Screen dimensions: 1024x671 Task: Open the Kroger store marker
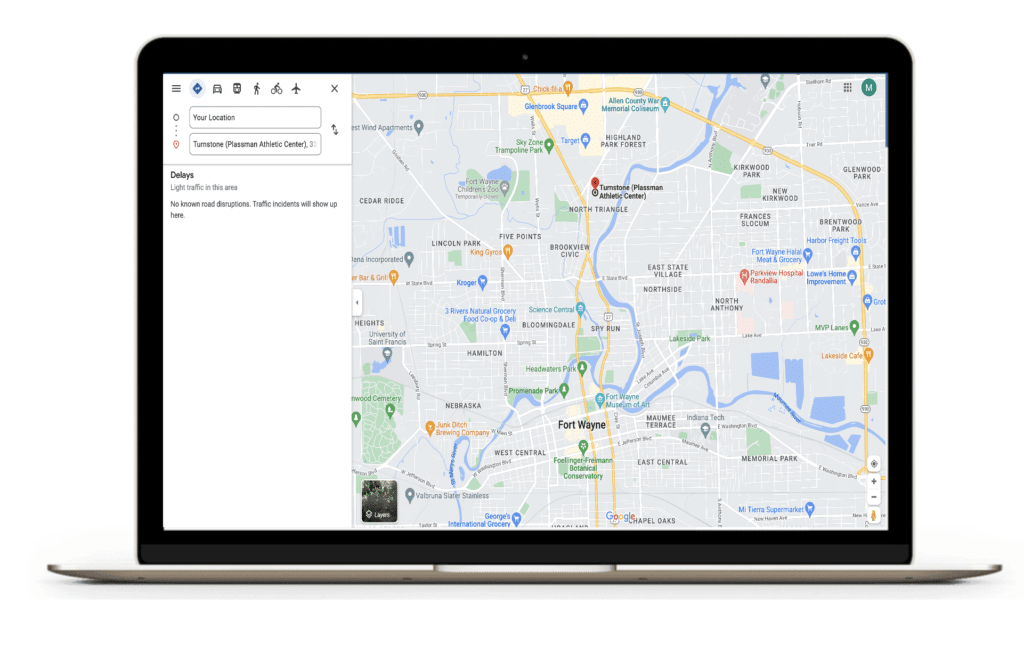pyautogui.click(x=483, y=282)
